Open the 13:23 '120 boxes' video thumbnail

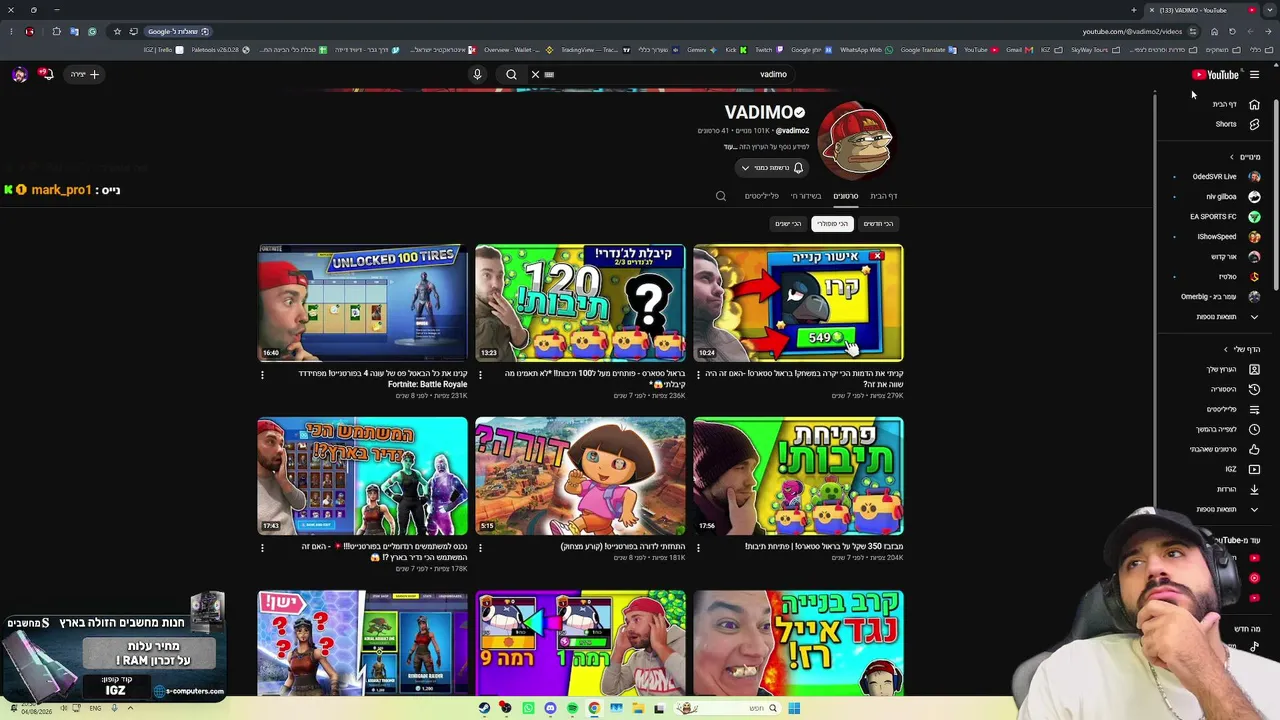tap(580, 303)
